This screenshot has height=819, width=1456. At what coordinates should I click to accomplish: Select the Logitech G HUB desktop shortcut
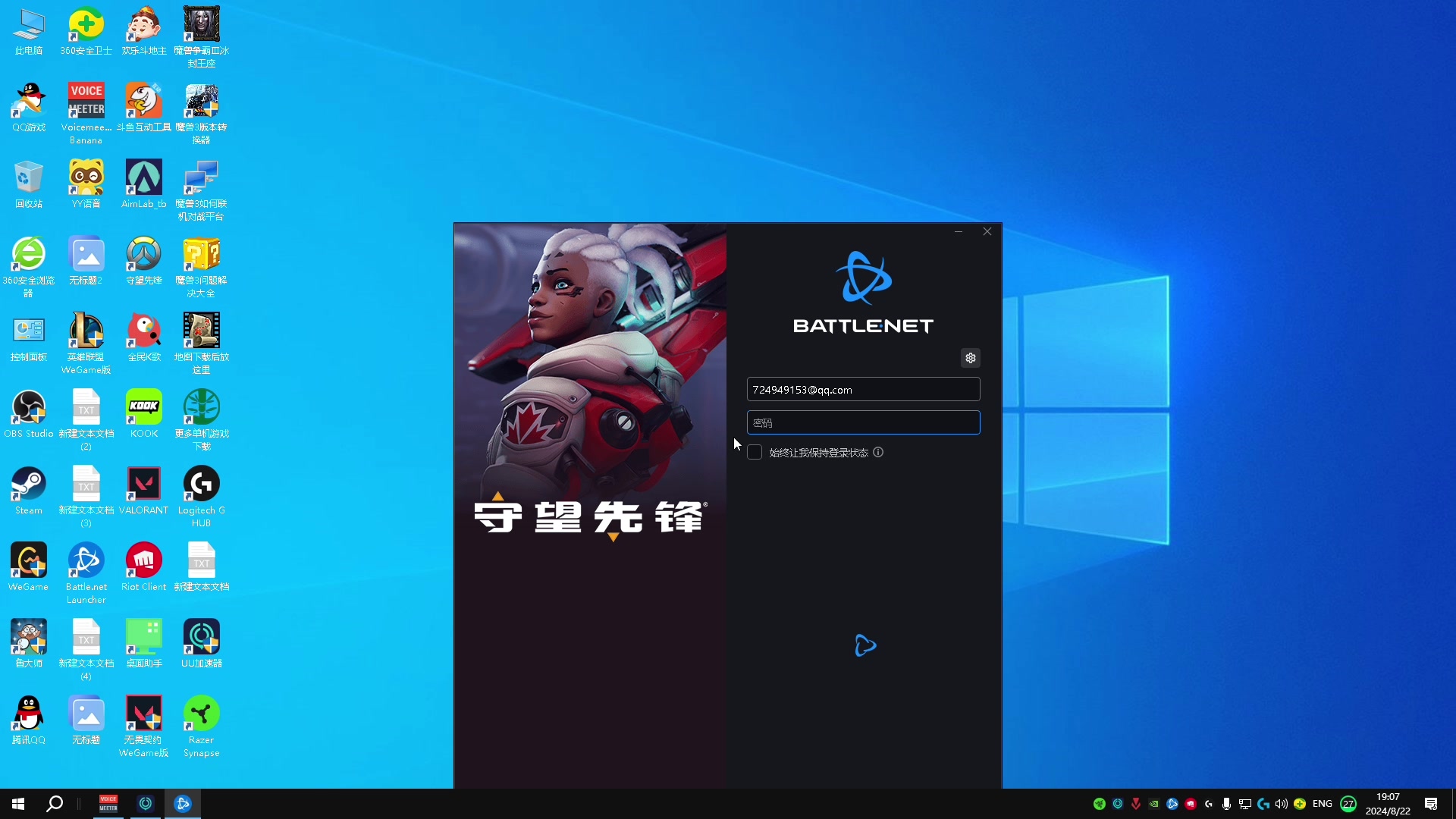[202, 497]
